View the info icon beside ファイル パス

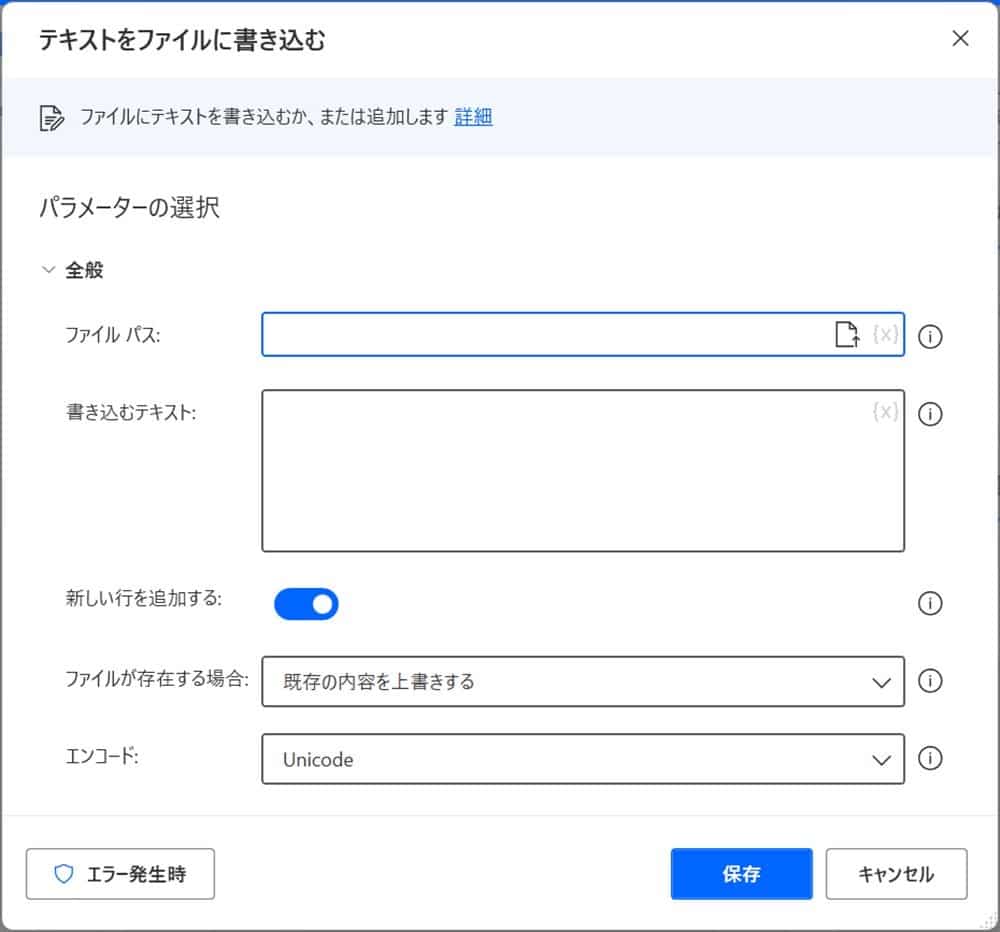[930, 337]
